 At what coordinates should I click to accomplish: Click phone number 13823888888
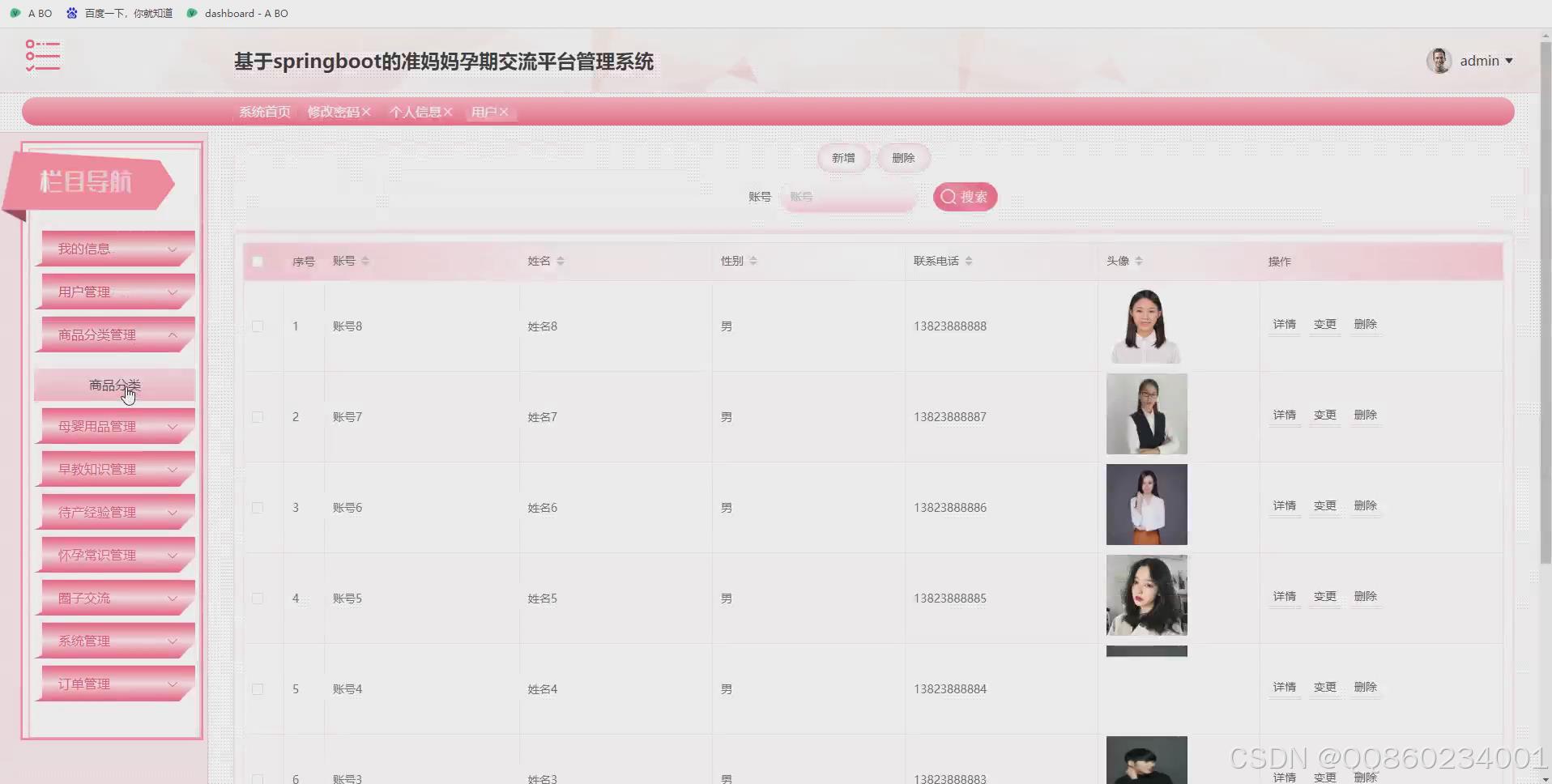pyautogui.click(x=950, y=326)
